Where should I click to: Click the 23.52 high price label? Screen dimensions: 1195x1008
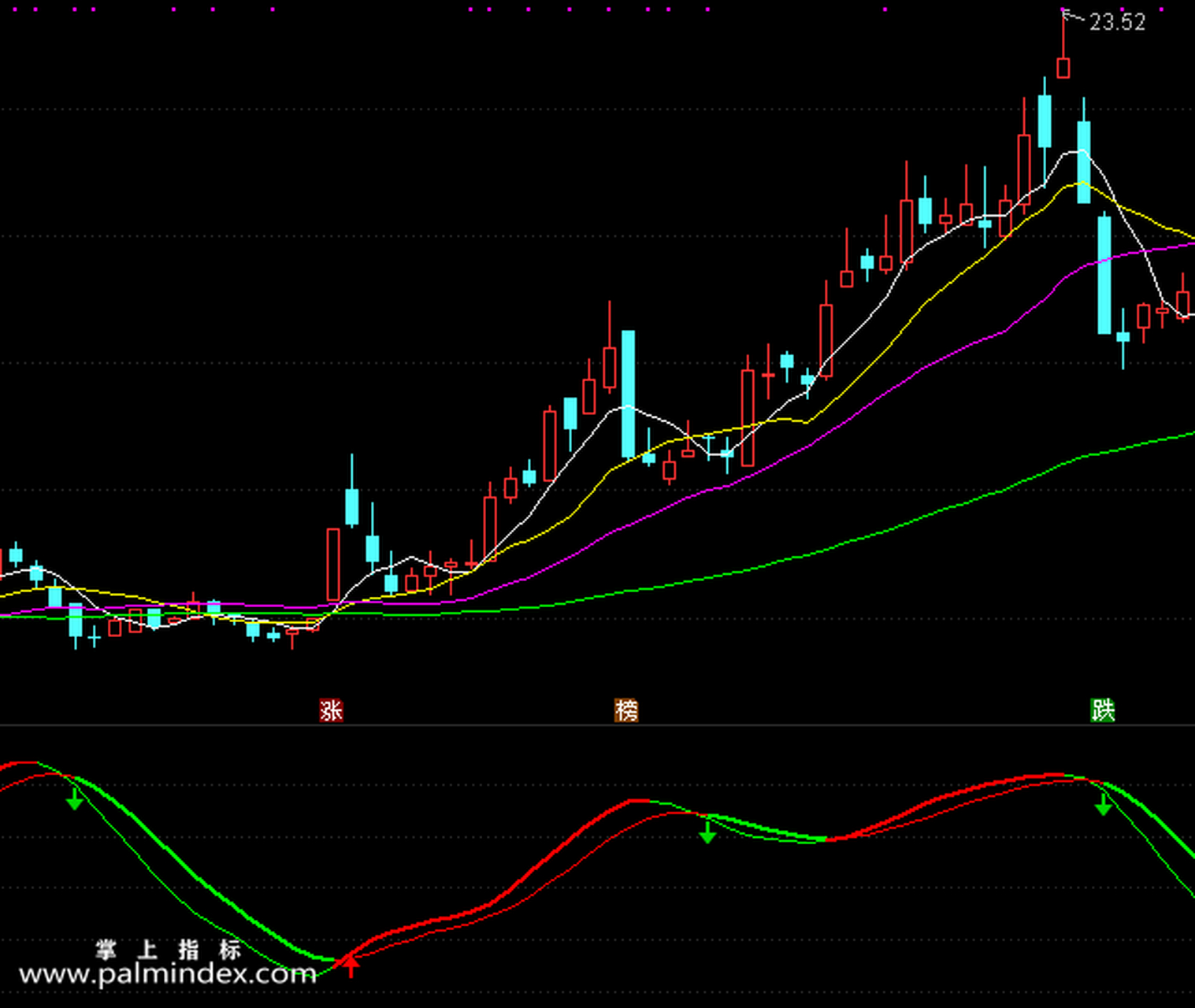(1117, 22)
